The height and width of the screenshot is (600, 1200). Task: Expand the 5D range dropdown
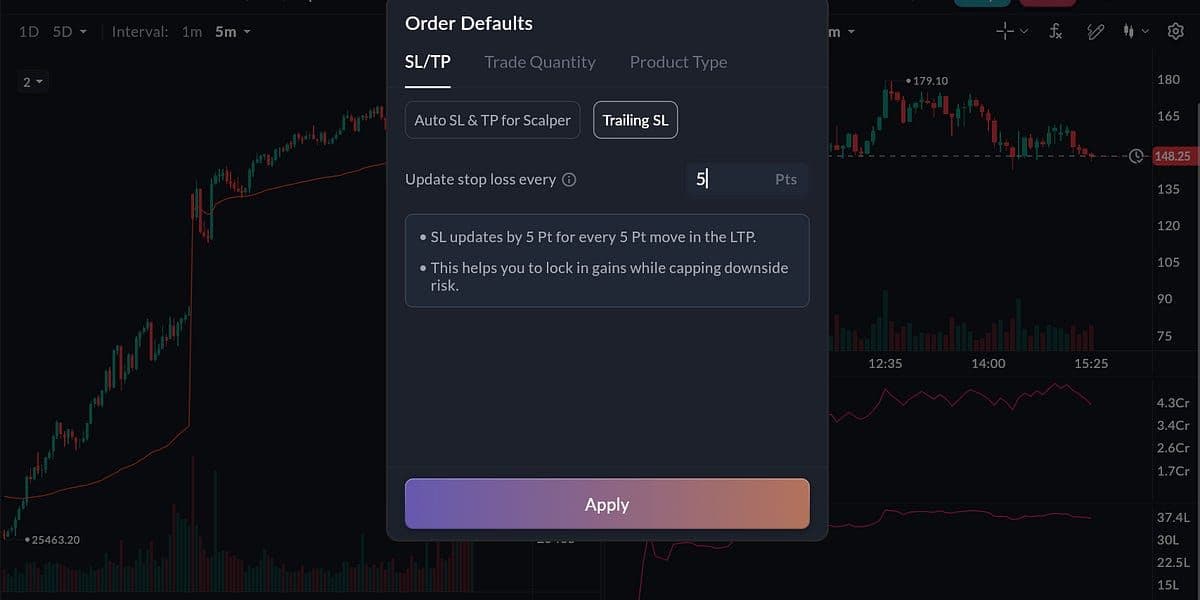click(69, 32)
